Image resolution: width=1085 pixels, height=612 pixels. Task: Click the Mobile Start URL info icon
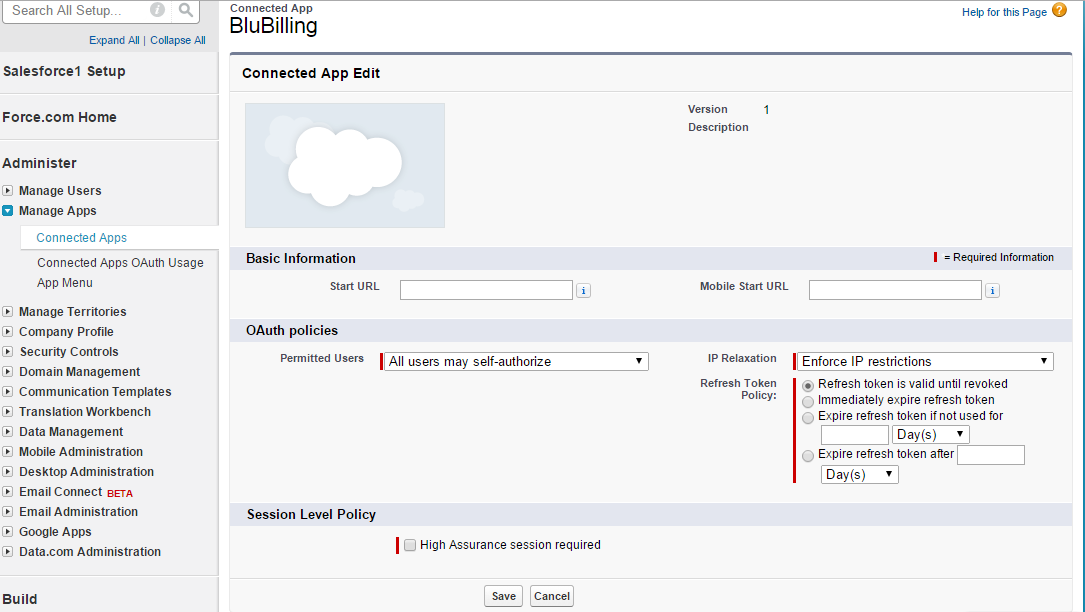pyautogui.click(x=992, y=290)
